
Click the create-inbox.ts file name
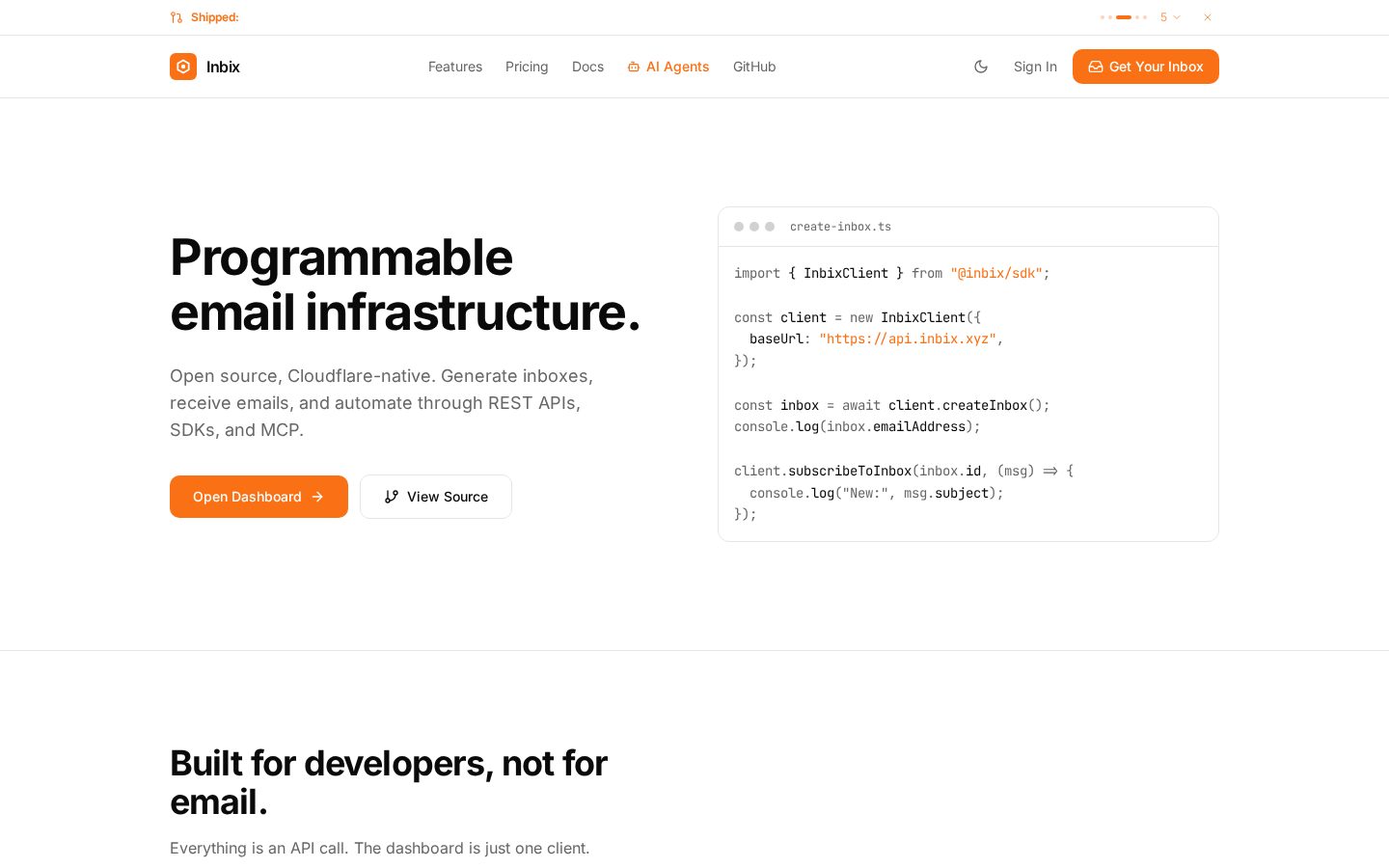pos(840,227)
